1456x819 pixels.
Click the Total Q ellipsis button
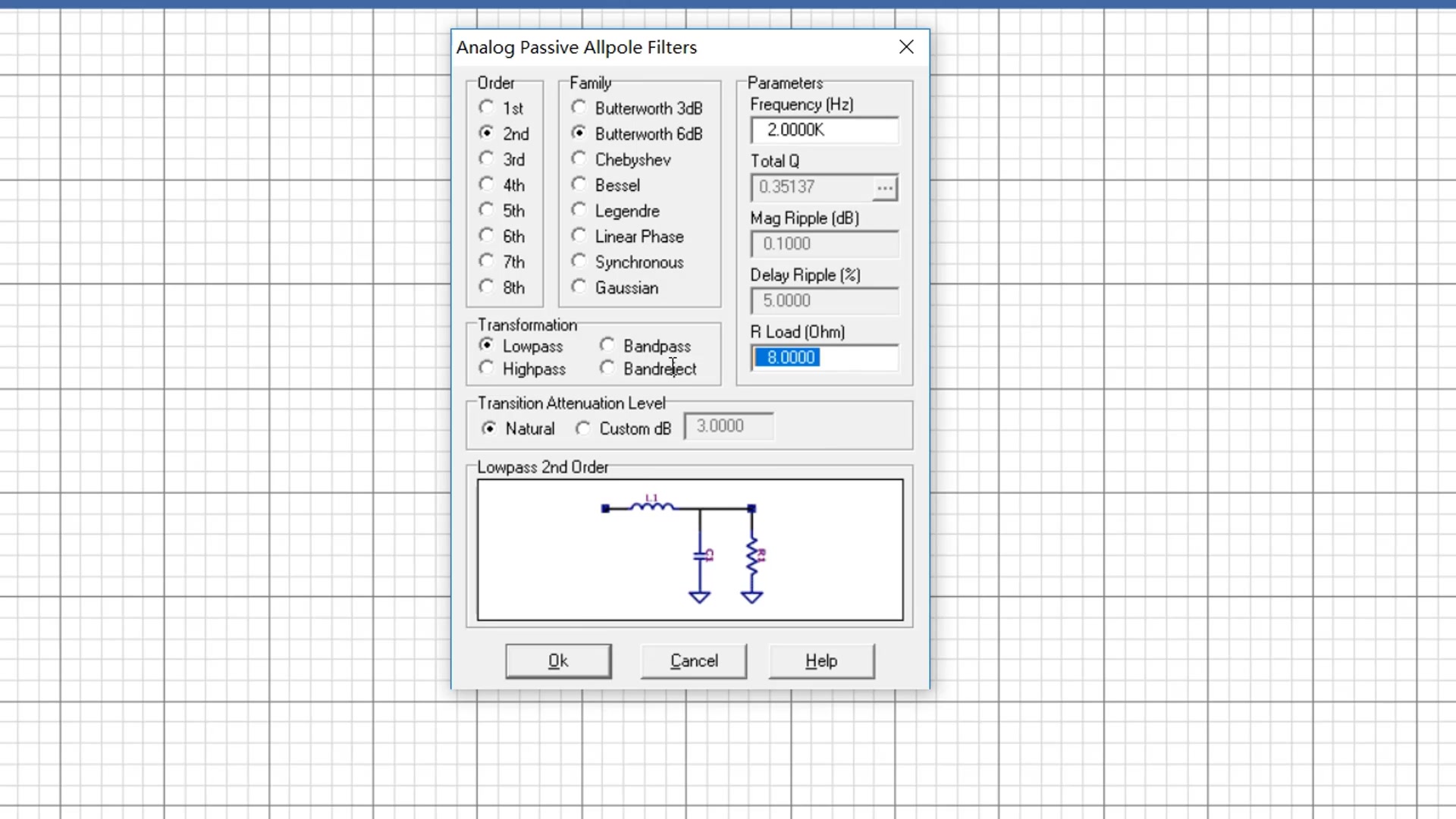[x=884, y=187]
